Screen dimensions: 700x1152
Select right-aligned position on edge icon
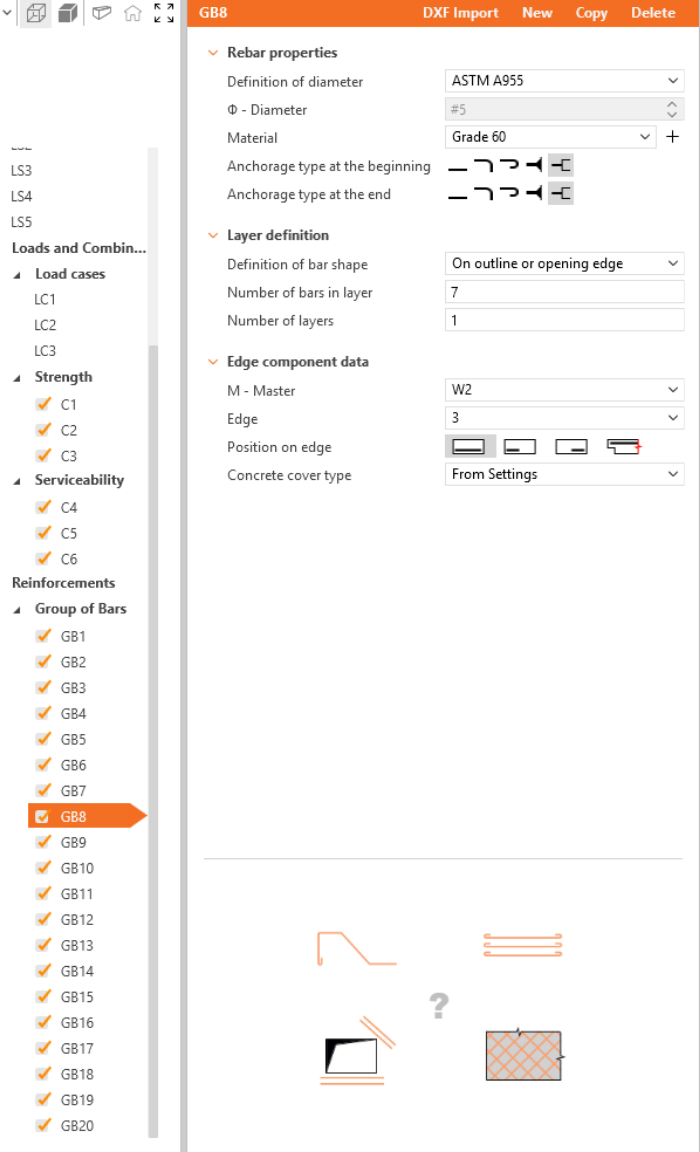[571, 447]
